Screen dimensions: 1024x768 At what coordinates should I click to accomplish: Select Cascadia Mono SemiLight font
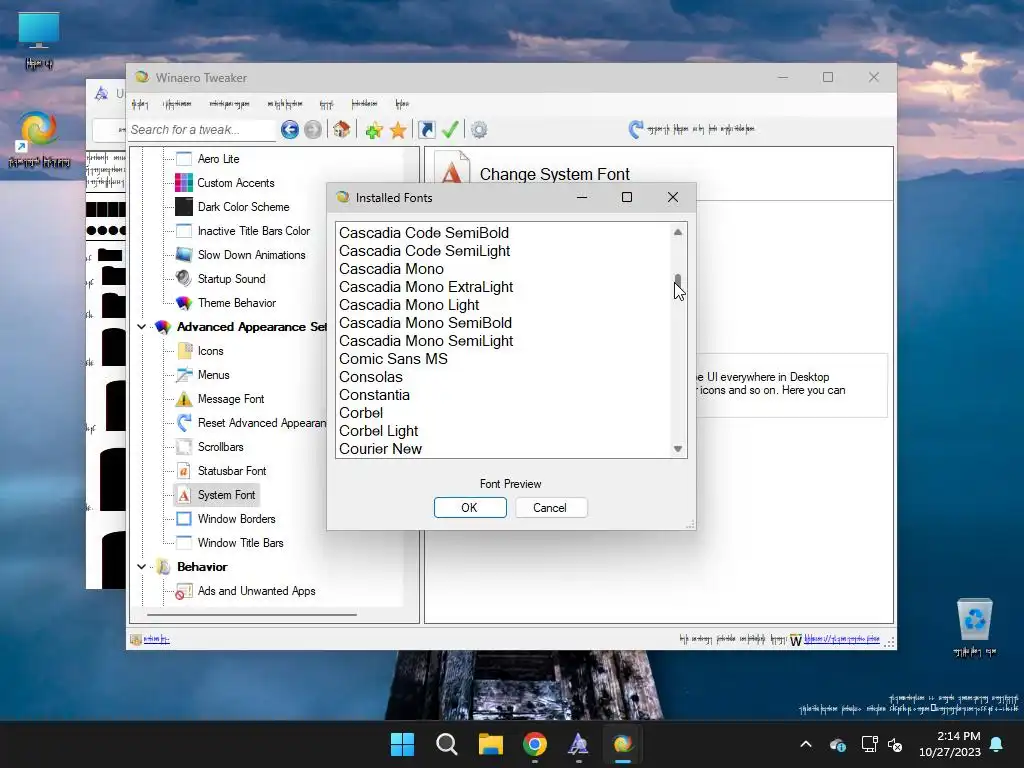pos(426,341)
